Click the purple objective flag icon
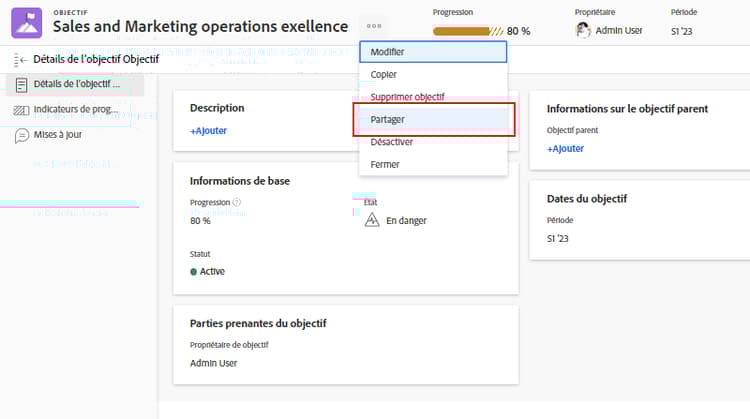 click(x=27, y=23)
